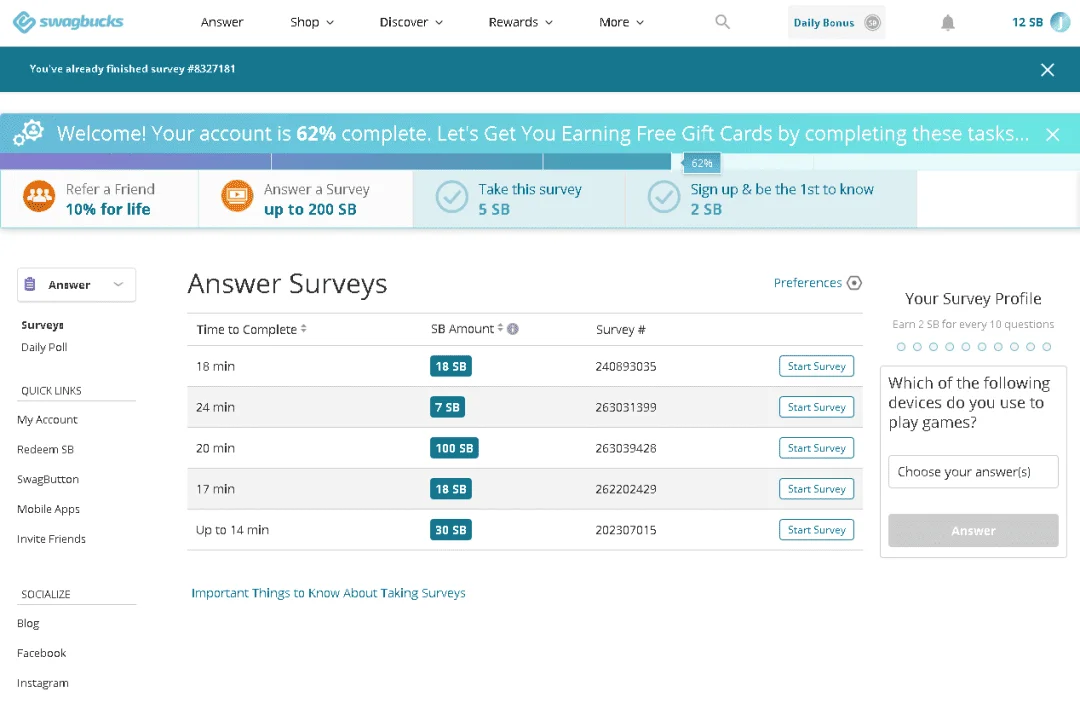This screenshot has height=703, width=1080.
Task: Click Refer a Friend 10% for life
Action: click(99, 199)
